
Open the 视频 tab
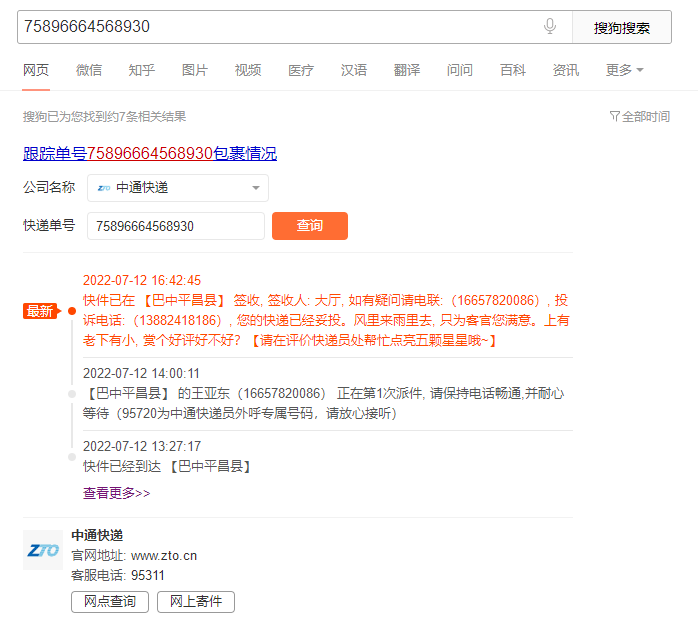coord(248,70)
